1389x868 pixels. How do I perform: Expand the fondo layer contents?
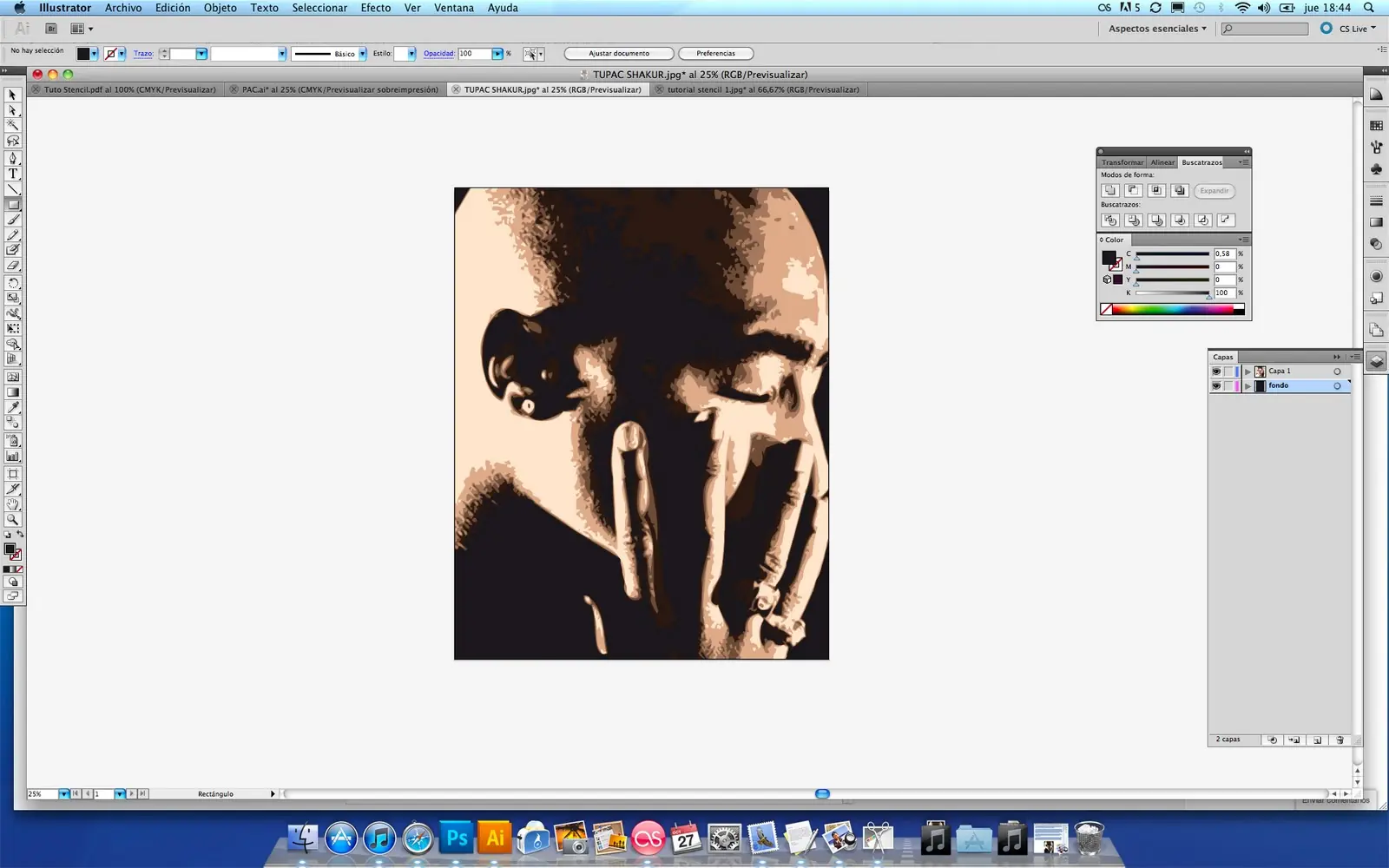point(1247,385)
